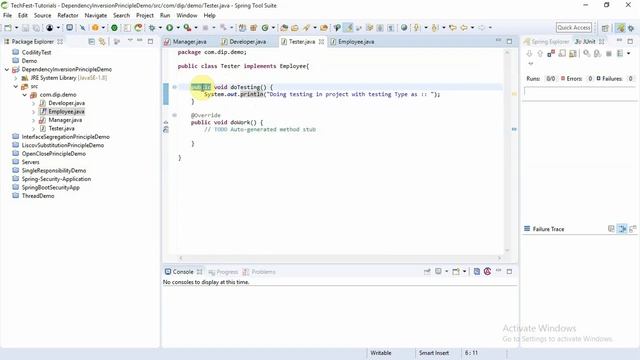
Task: Click the Toggle Mark Occurrences highlighter icon
Action: point(348,28)
